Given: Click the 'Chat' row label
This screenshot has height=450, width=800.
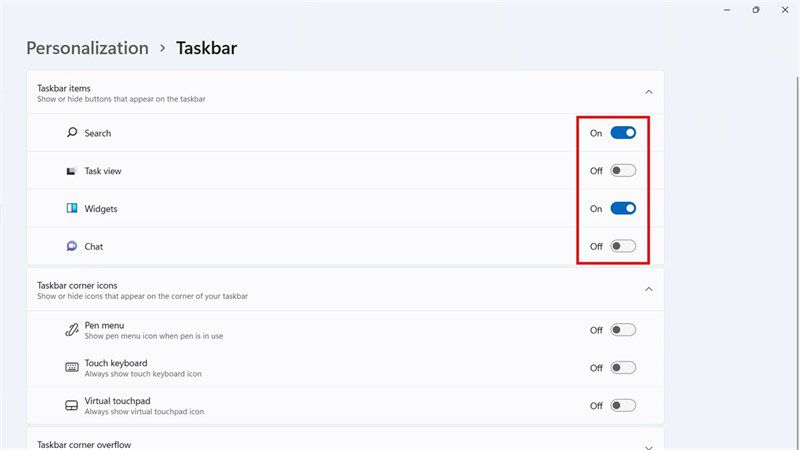Looking at the screenshot, I should click(x=94, y=246).
